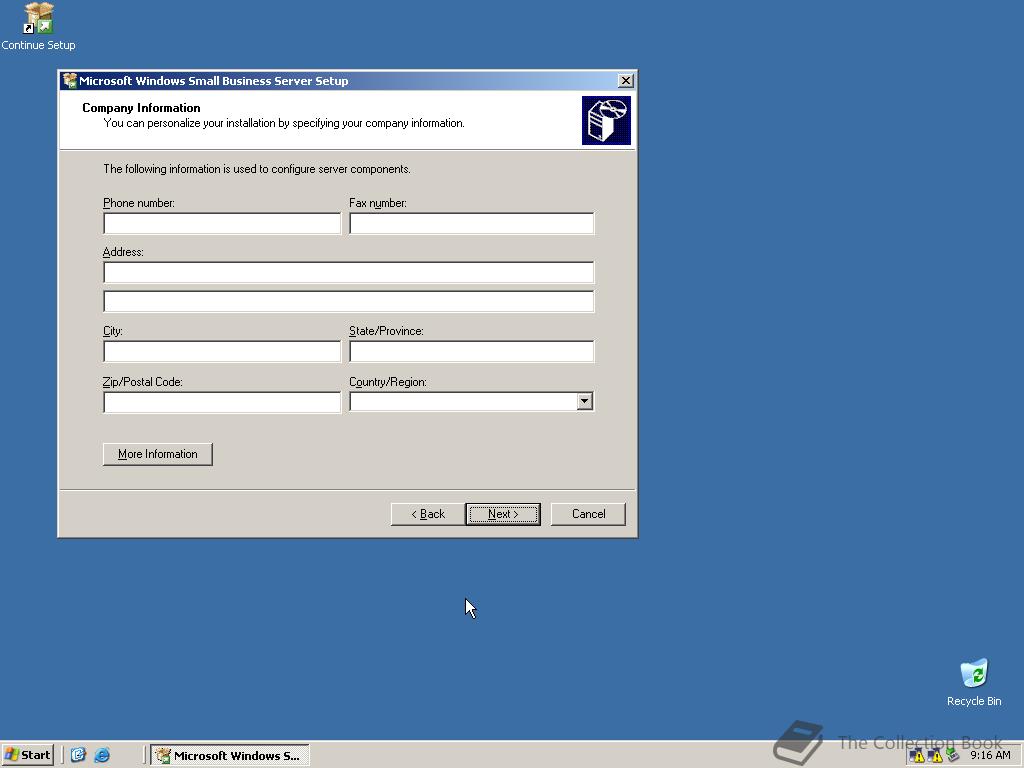This screenshot has height=768, width=1024.
Task: Close the setup wizard window
Action: pos(625,80)
